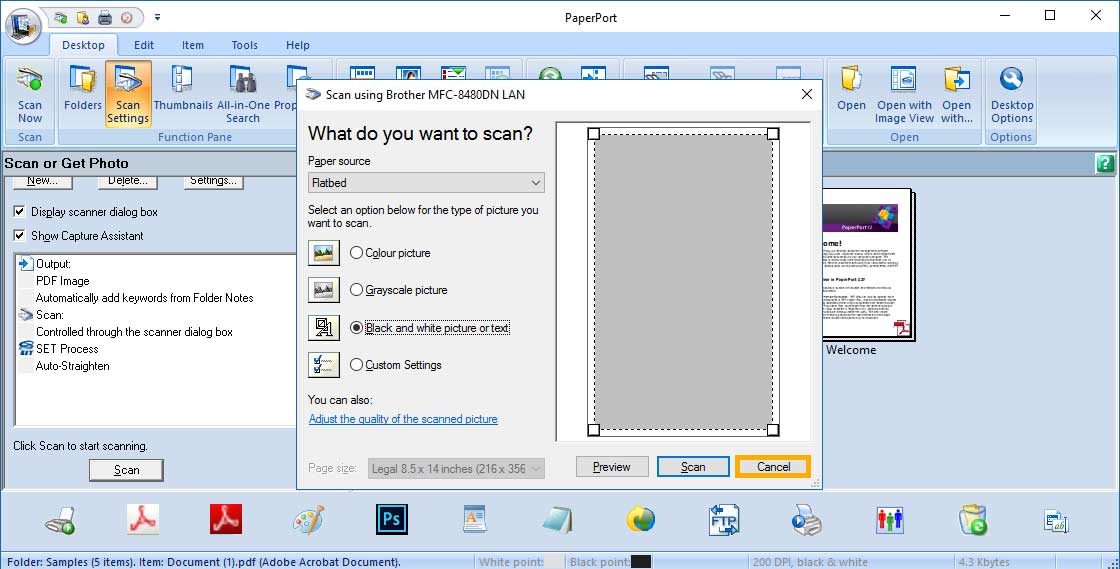1120x569 pixels.
Task: Select the Colour picture radio button
Action: click(356, 253)
